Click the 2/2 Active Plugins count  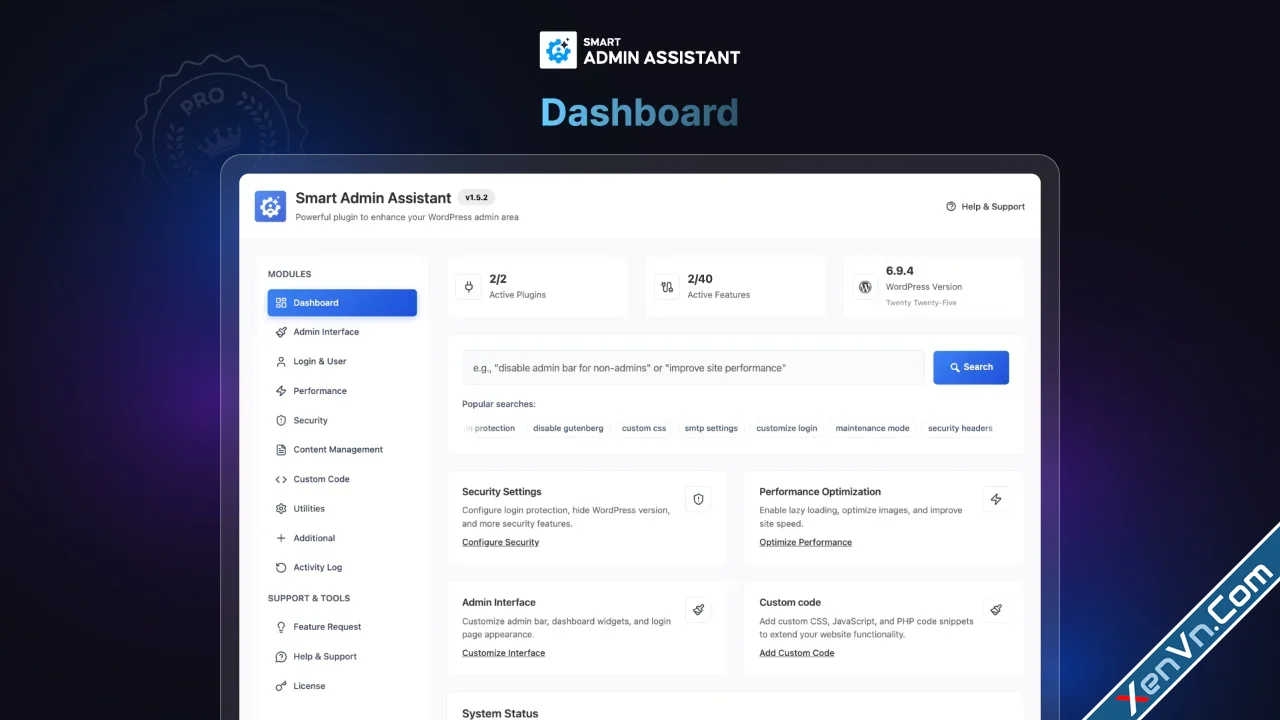498,279
